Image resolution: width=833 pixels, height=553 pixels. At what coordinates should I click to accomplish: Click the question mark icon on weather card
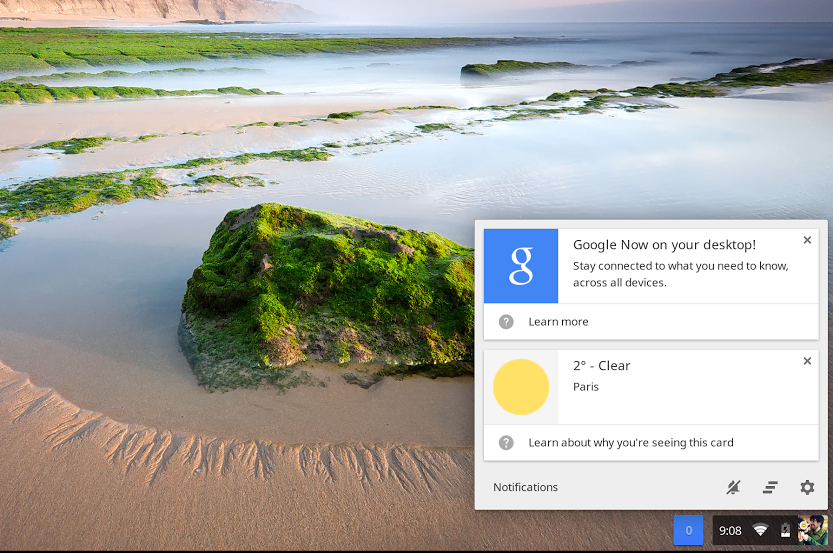[x=506, y=443]
